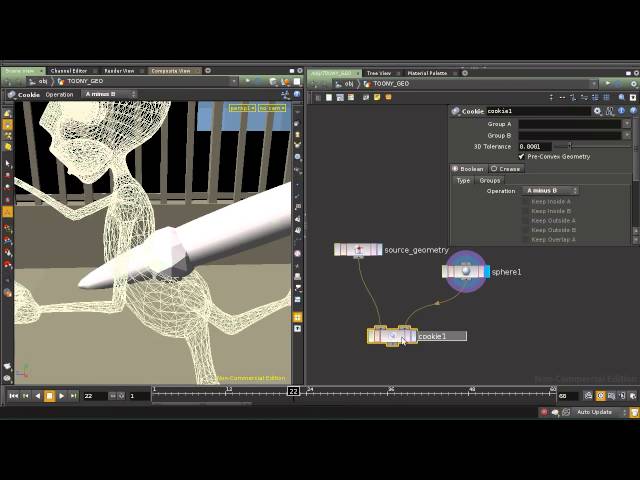Click the sphere1 node icon
Viewport: 640px width, 480px height.
465,272
